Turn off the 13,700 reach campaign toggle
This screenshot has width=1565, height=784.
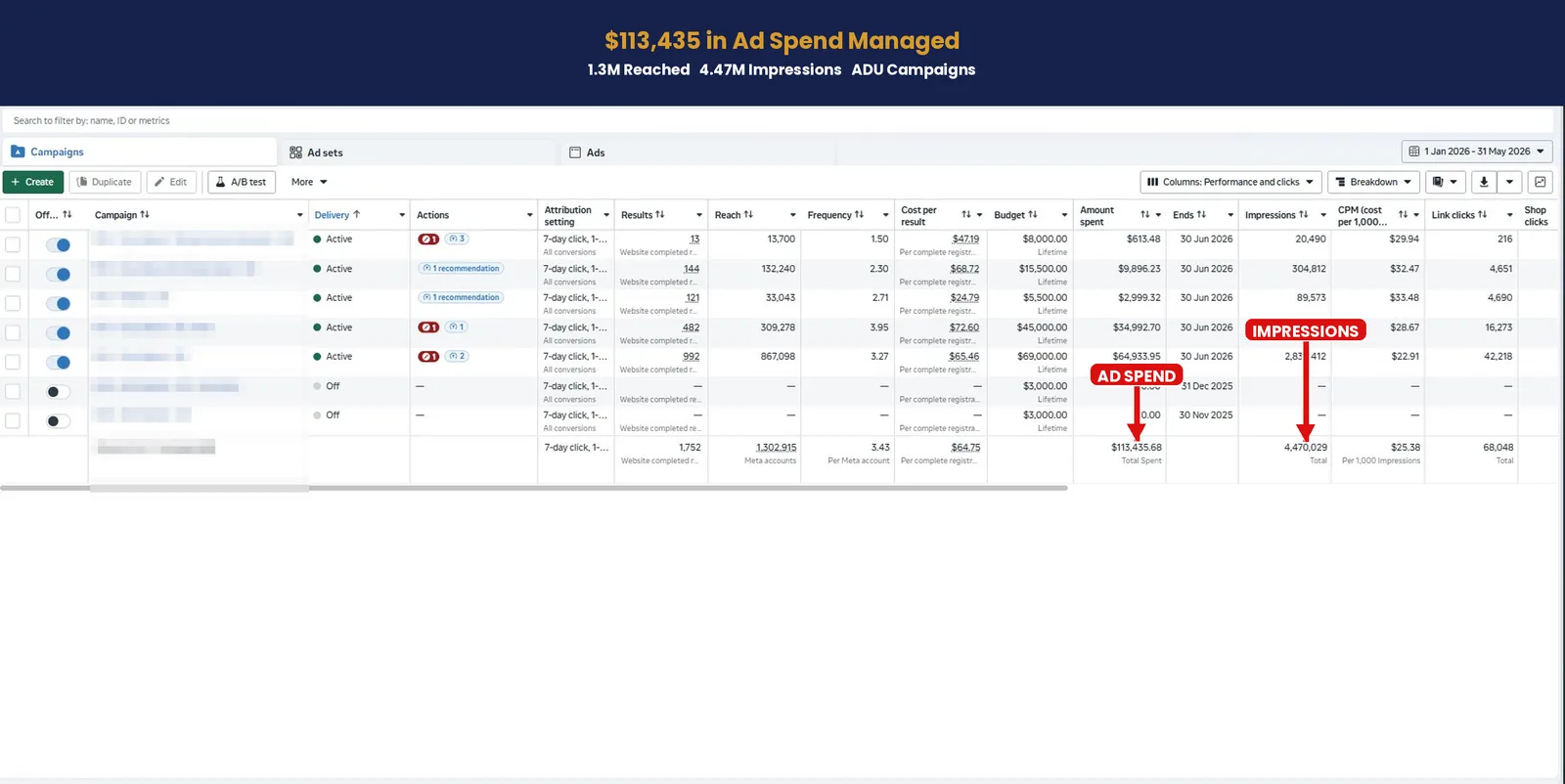tap(59, 245)
